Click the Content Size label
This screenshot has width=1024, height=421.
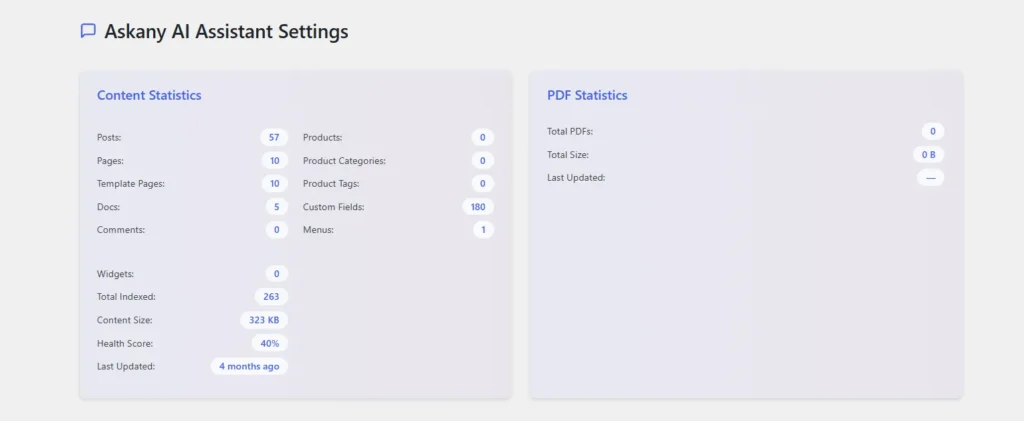coord(125,320)
